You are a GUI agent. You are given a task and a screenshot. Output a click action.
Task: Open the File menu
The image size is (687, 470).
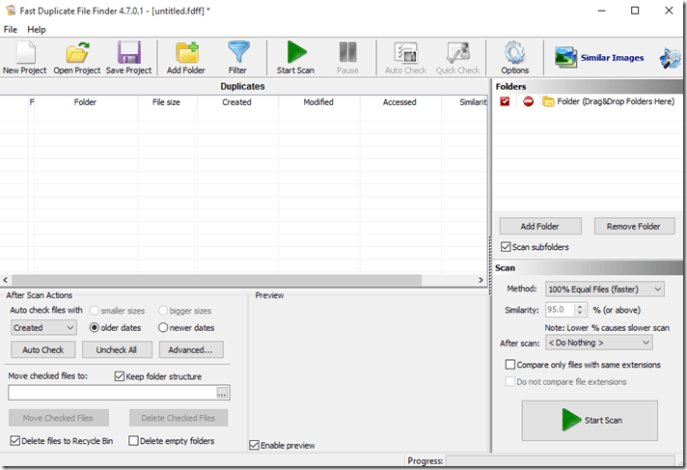click(x=11, y=29)
